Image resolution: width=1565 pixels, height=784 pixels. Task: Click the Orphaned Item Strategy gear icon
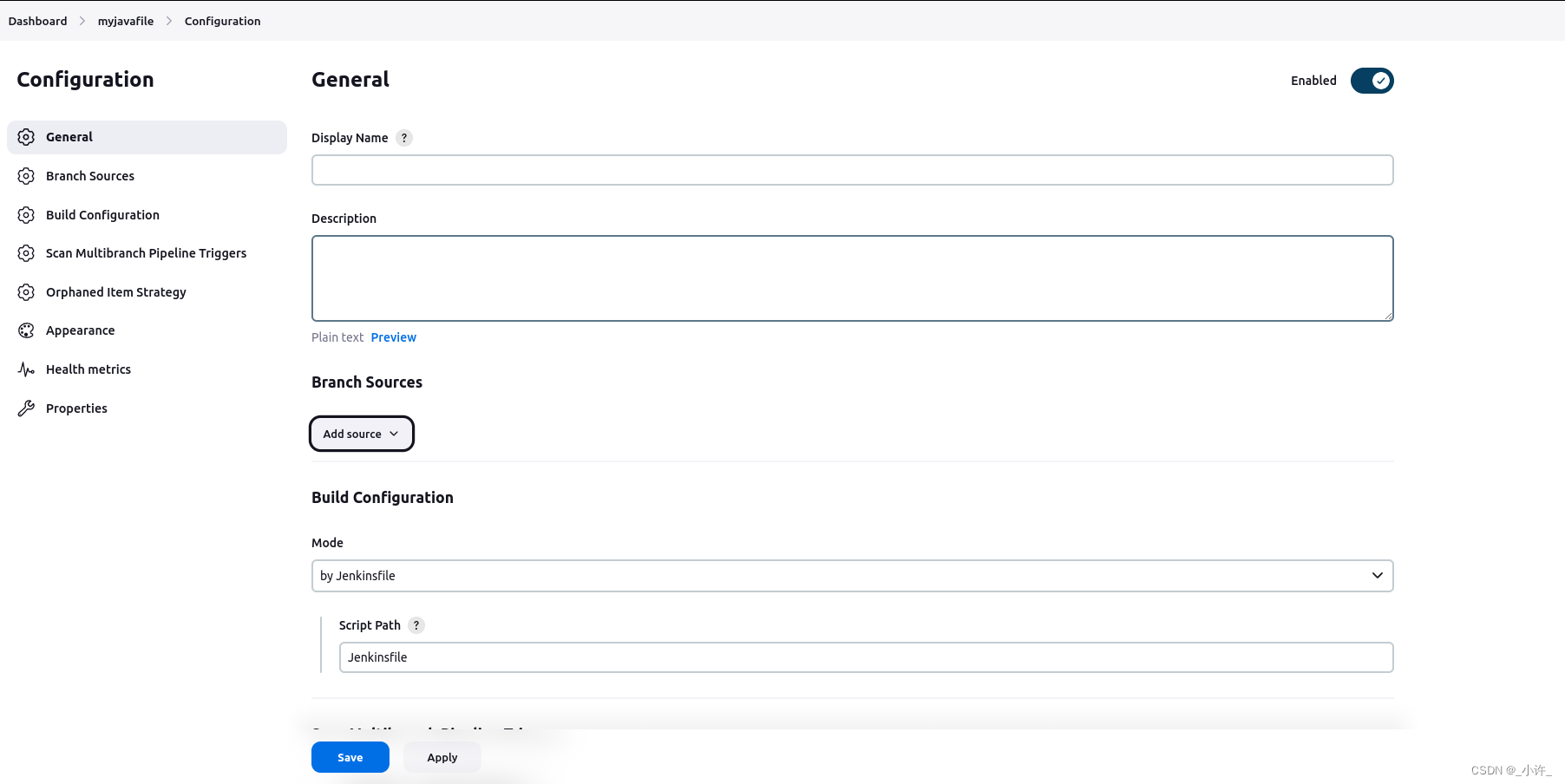(26, 292)
